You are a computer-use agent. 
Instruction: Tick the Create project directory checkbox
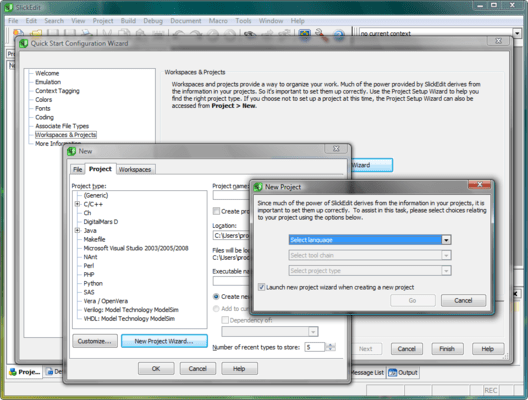[216, 211]
